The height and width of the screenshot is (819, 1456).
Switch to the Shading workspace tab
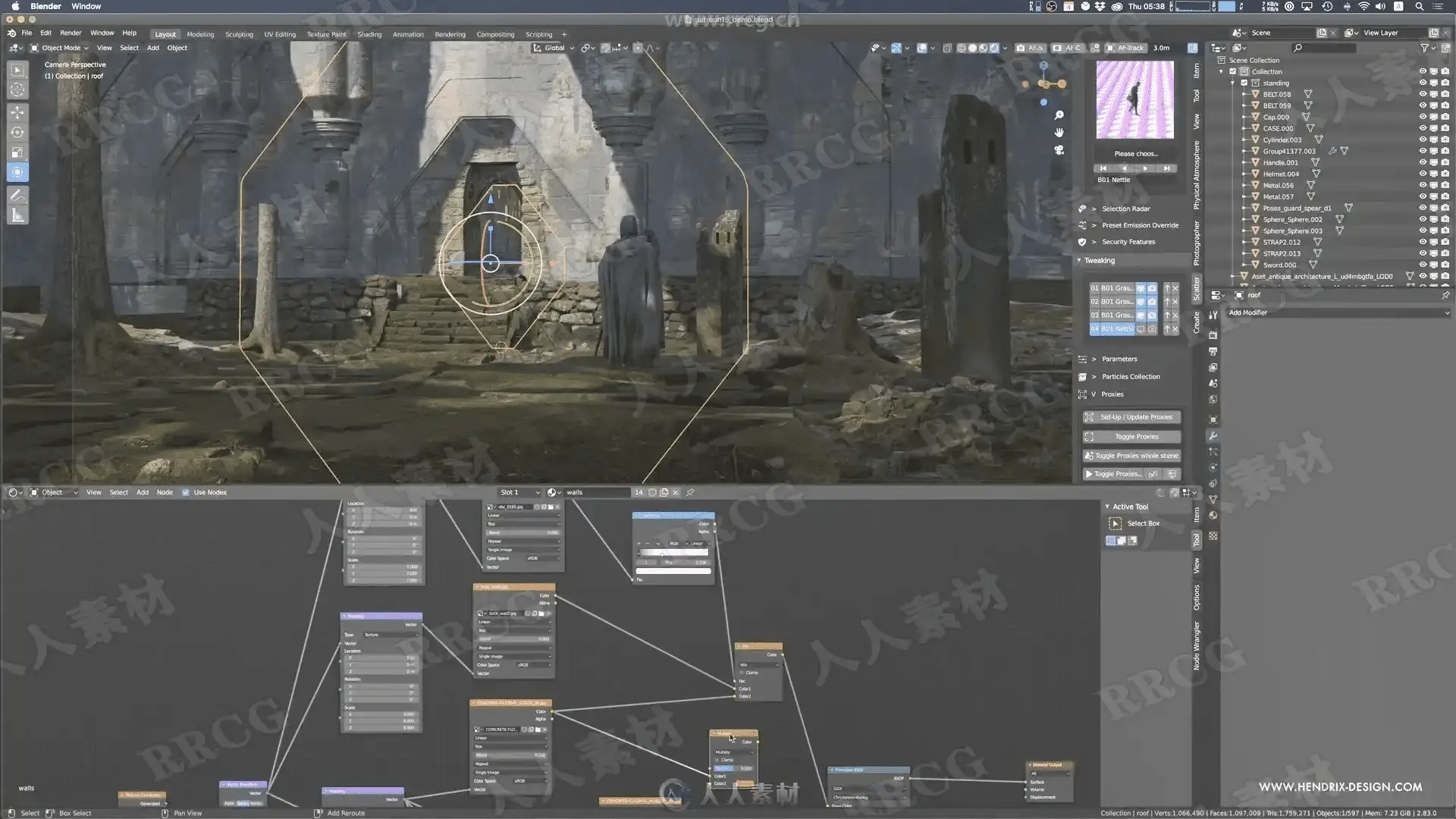369,34
